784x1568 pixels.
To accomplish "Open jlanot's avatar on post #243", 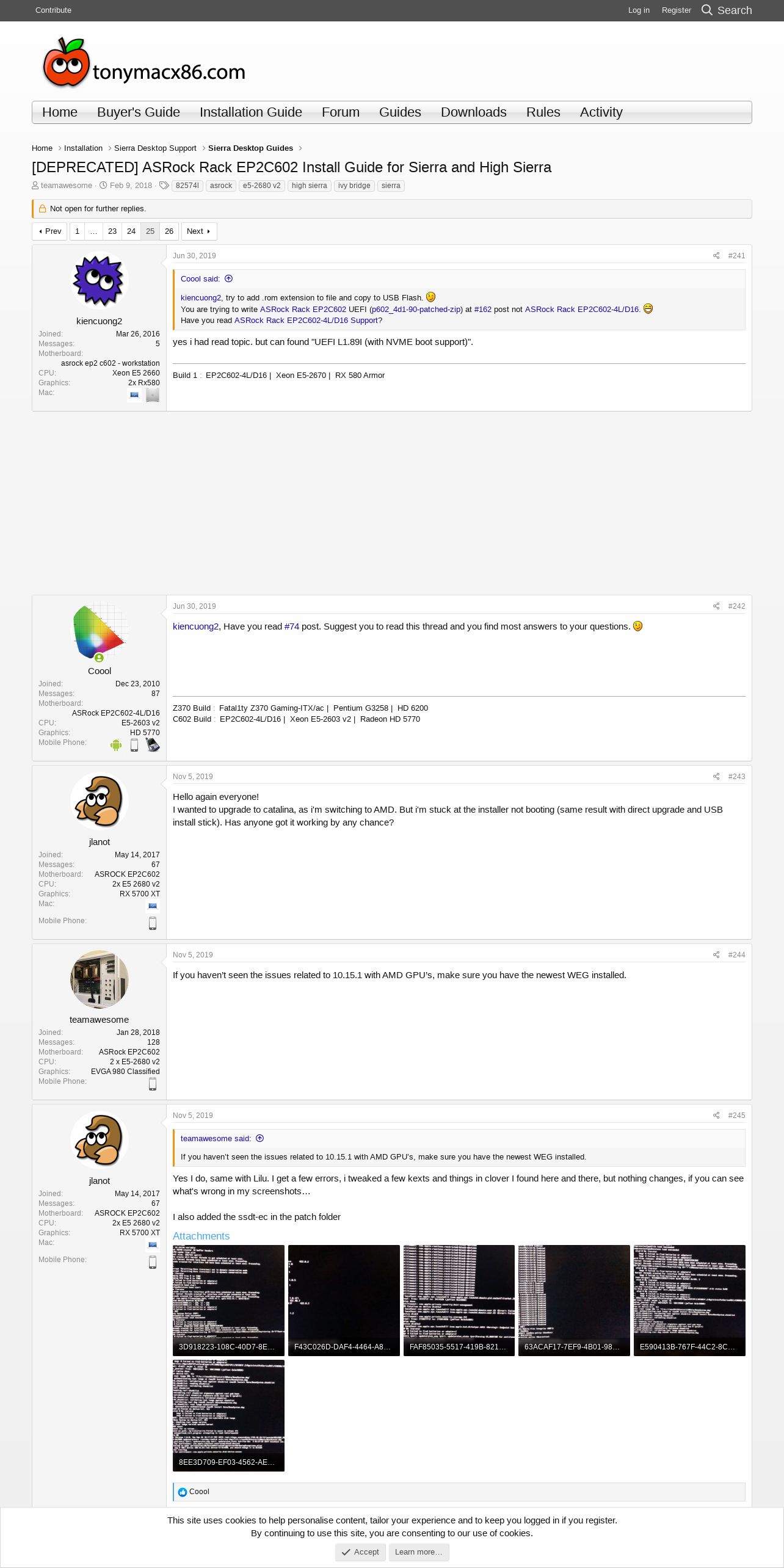I will coord(99,801).
